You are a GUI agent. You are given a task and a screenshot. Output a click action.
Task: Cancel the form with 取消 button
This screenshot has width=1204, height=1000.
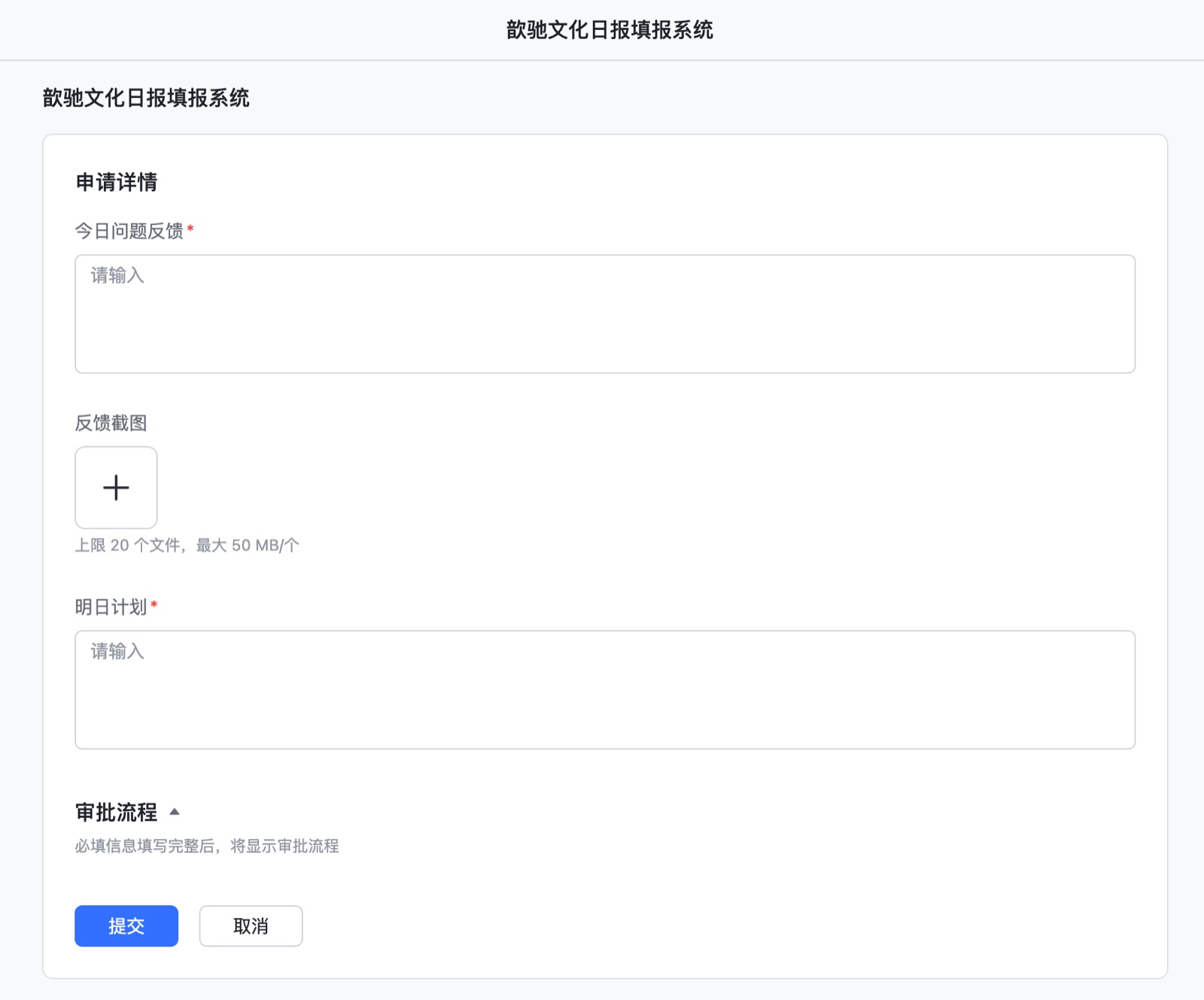tap(251, 926)
